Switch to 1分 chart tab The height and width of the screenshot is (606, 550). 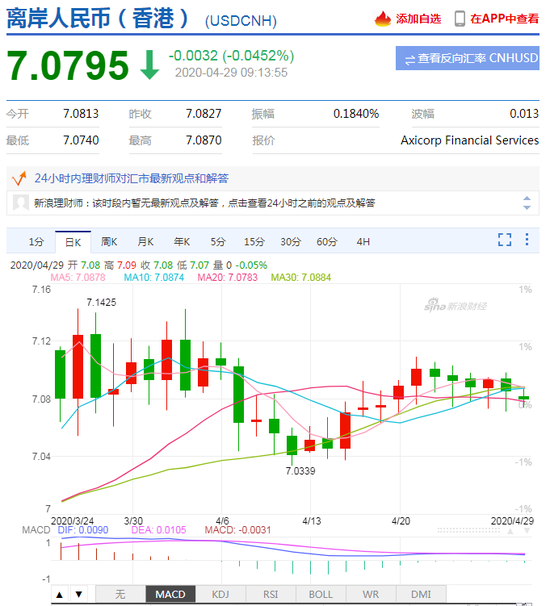click(x=36, y=242)
